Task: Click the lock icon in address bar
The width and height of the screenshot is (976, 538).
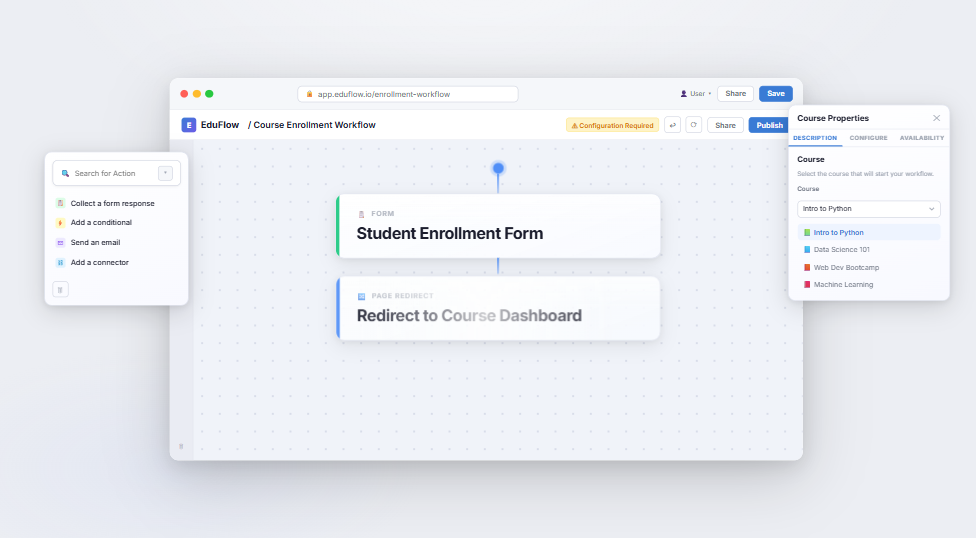Action: point(309,94)
